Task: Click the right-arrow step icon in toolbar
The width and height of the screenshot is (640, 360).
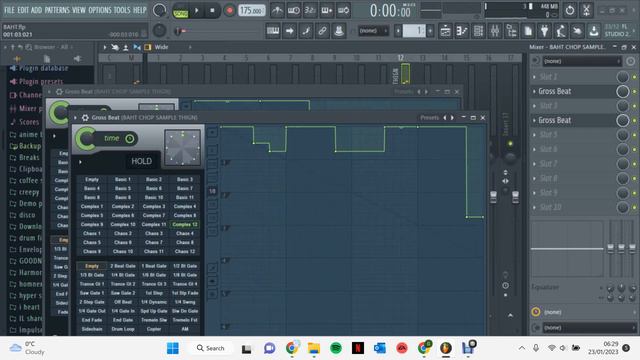Action: click(289, 31)
